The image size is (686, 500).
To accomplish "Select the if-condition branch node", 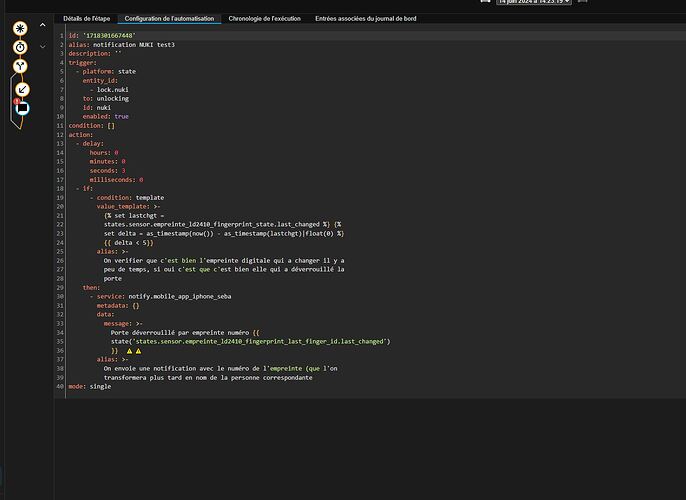I will (x=20, y=66).
